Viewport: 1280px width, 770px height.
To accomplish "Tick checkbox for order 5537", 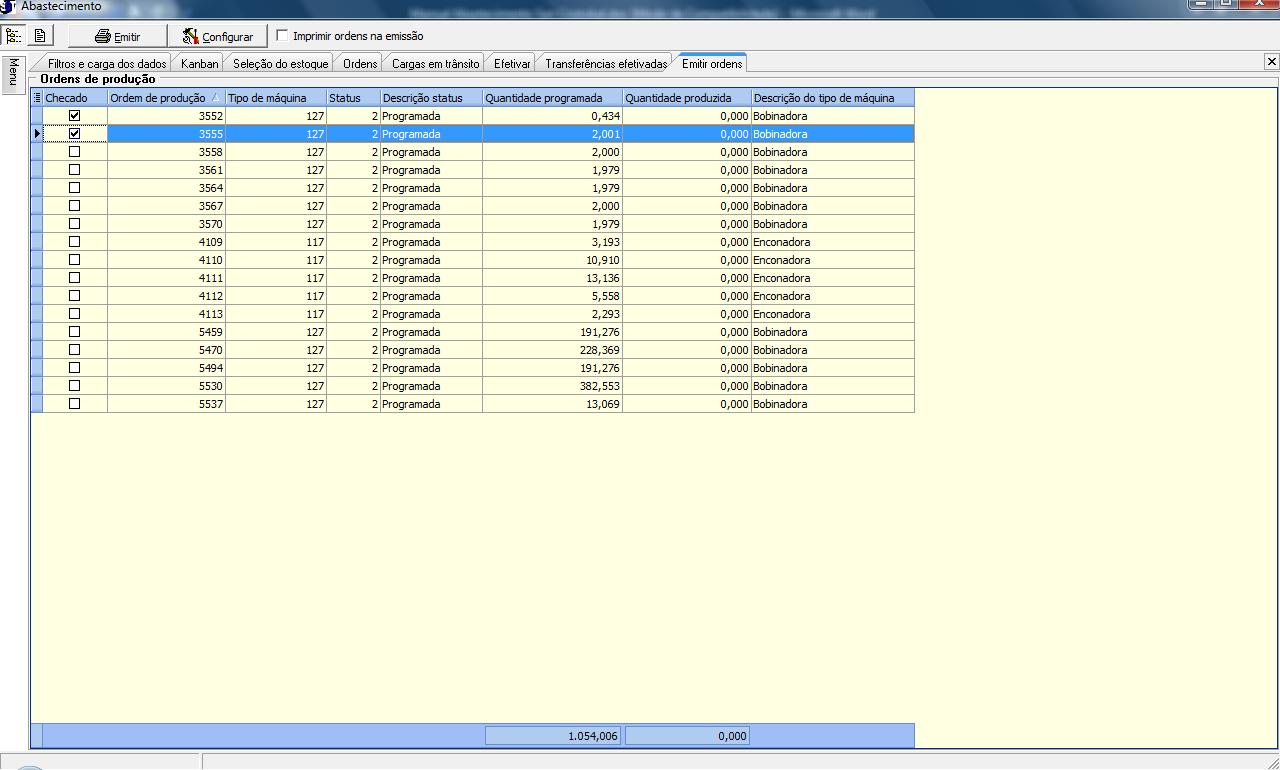I will [74, 404].
